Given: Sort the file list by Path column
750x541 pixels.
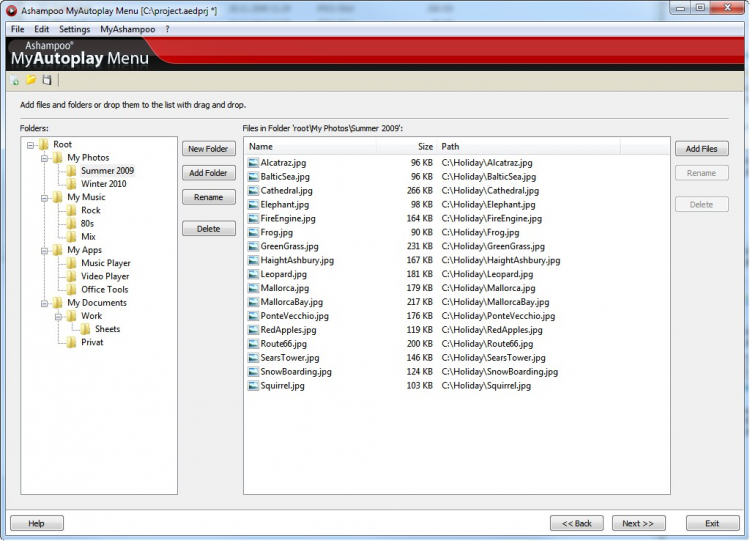Looking at the screenshot, I should (529, 146).
